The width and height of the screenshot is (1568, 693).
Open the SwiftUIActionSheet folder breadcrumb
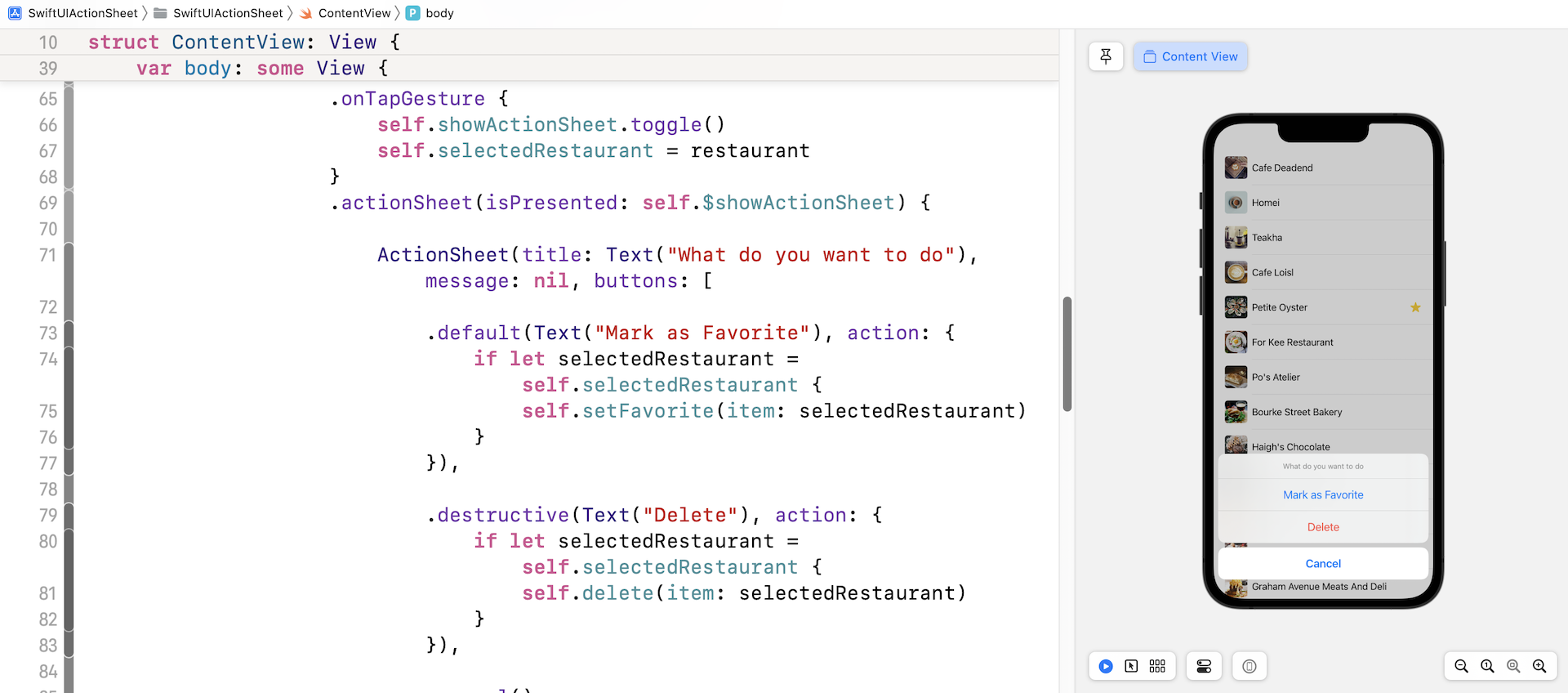227,13
